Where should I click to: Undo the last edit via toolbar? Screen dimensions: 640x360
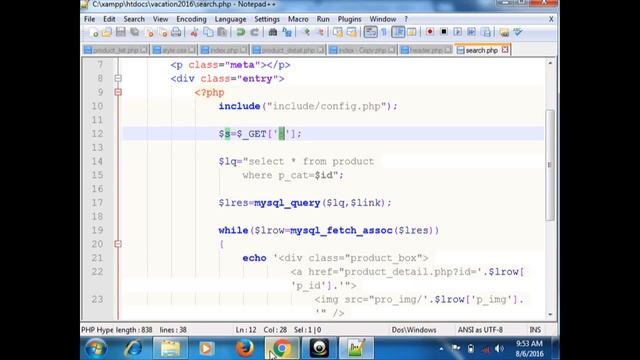[240, 32]
